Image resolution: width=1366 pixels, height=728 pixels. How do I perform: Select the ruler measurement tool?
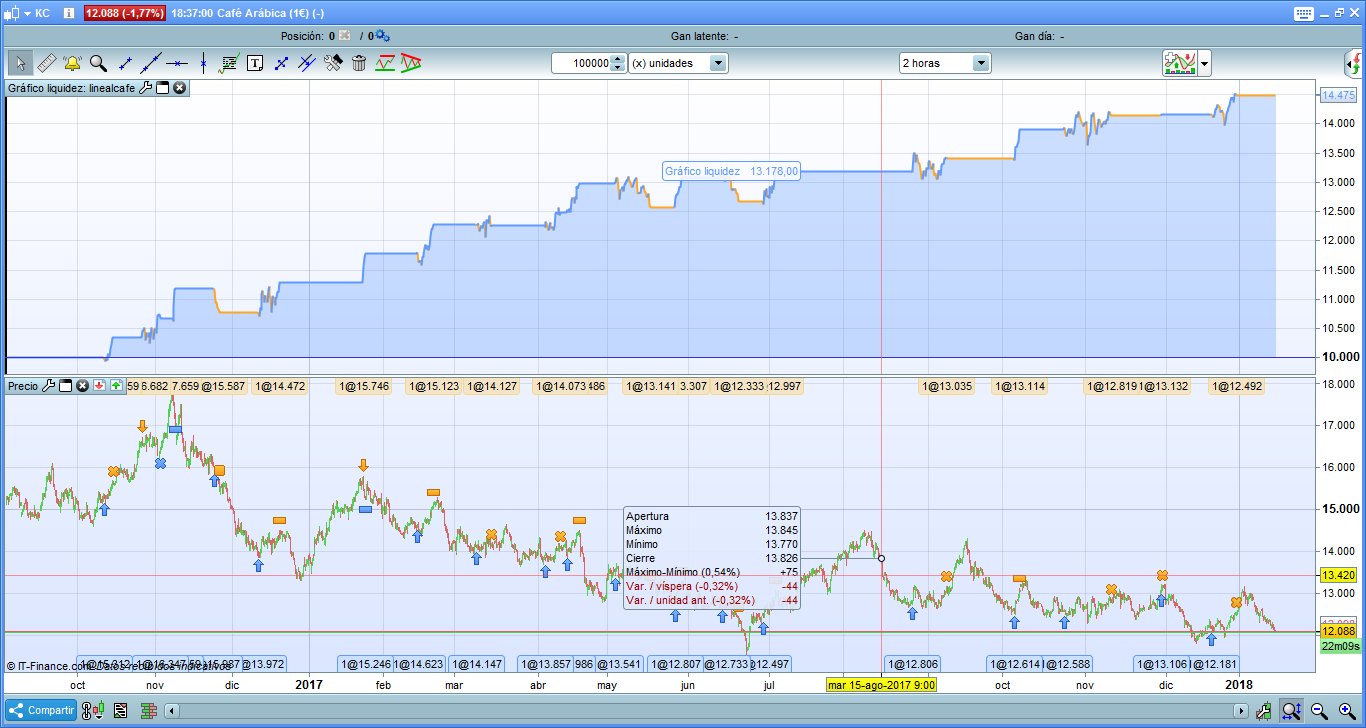pos(46,63)
